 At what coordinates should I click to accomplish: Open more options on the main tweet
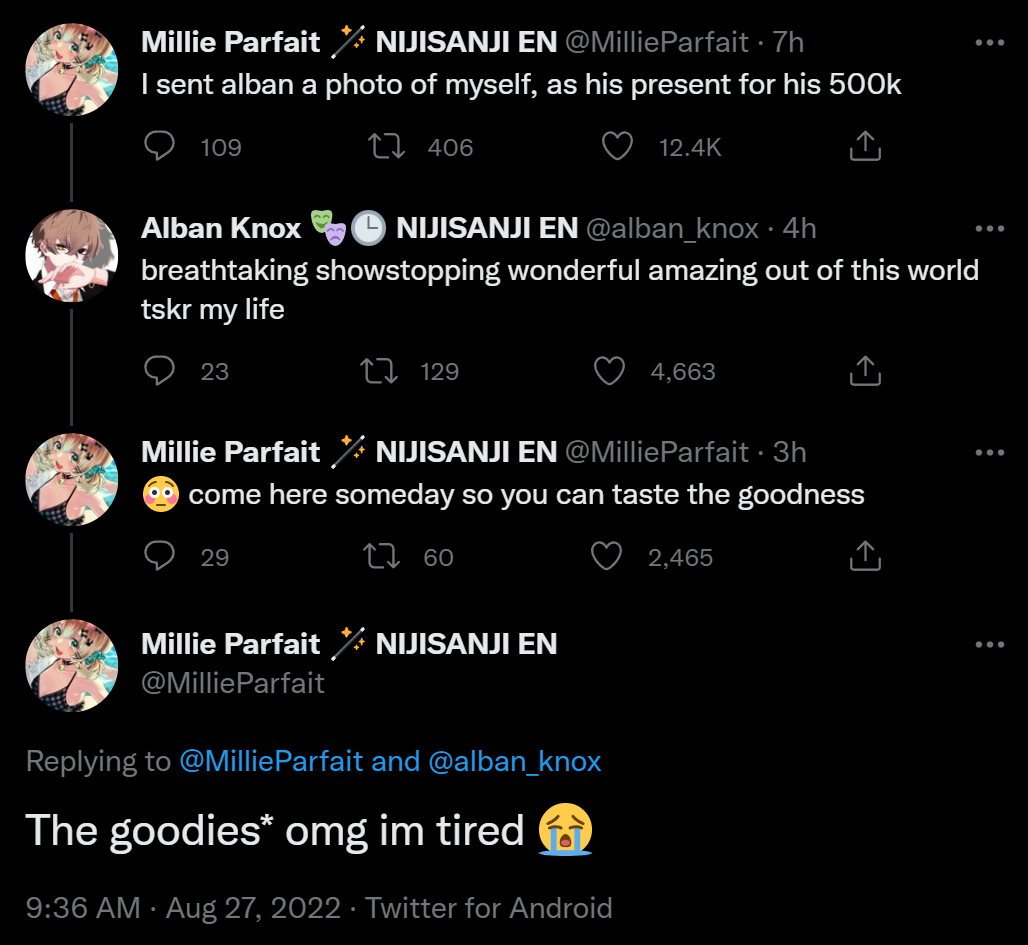tap(989, 645)
